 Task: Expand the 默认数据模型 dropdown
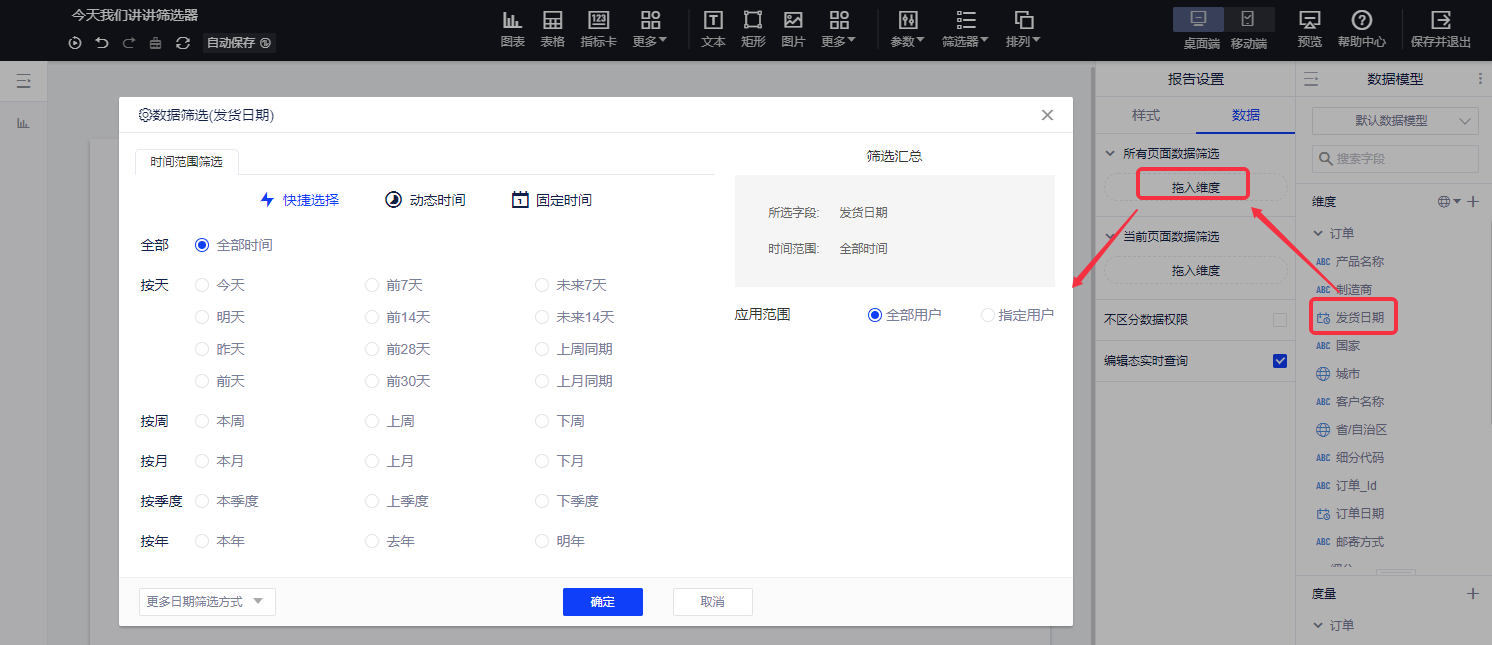1395,121
